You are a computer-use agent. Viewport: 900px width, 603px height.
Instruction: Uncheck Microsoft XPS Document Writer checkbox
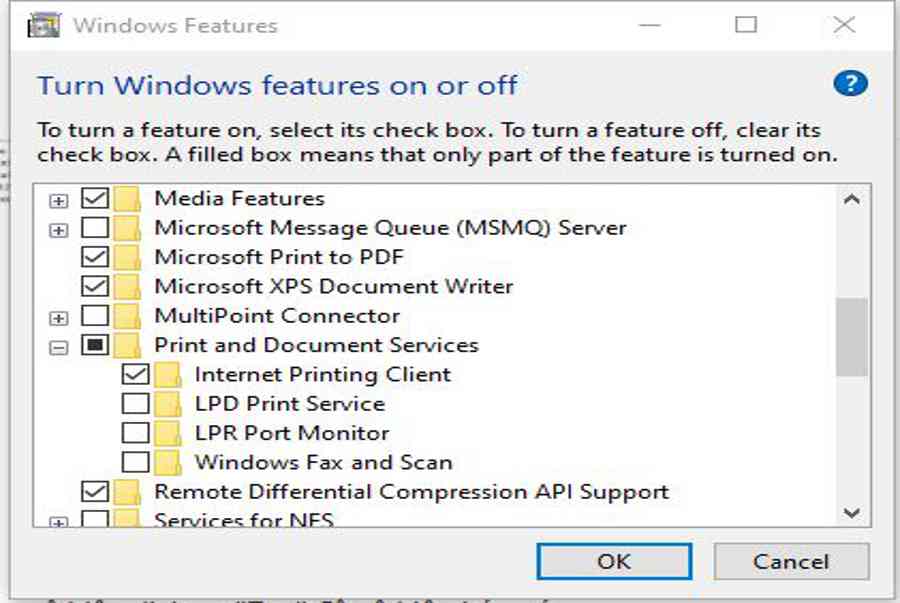(x=95, y=286)
